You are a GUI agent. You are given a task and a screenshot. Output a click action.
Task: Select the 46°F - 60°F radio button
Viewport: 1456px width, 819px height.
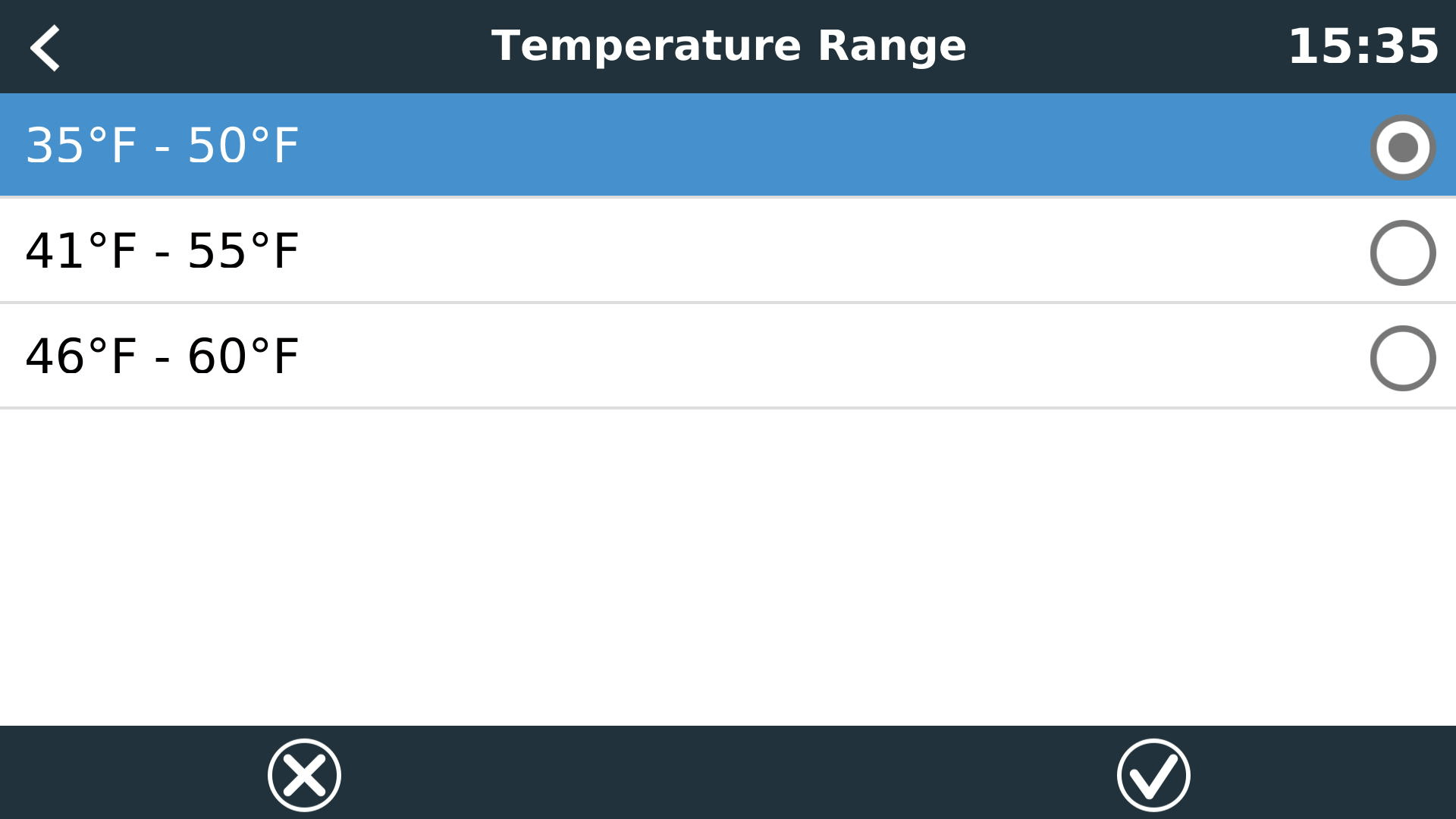pos(1402,358)
